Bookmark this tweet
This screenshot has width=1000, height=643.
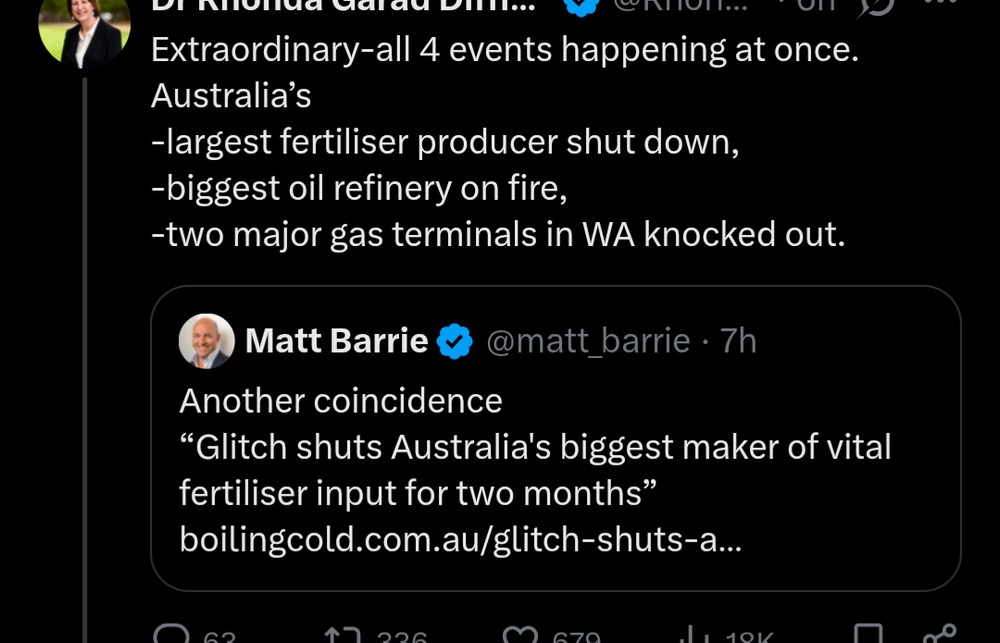pos(871,635)
